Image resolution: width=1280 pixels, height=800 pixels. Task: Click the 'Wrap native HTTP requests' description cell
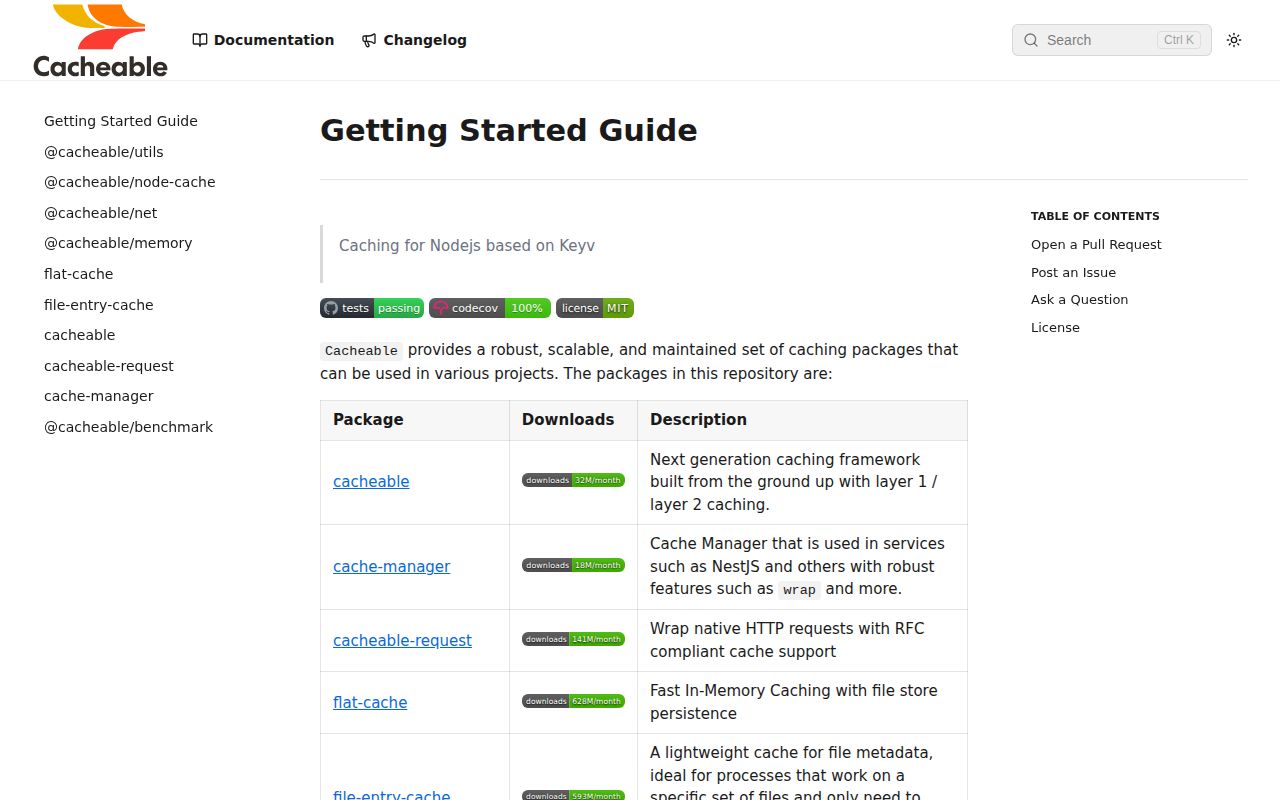802,640
